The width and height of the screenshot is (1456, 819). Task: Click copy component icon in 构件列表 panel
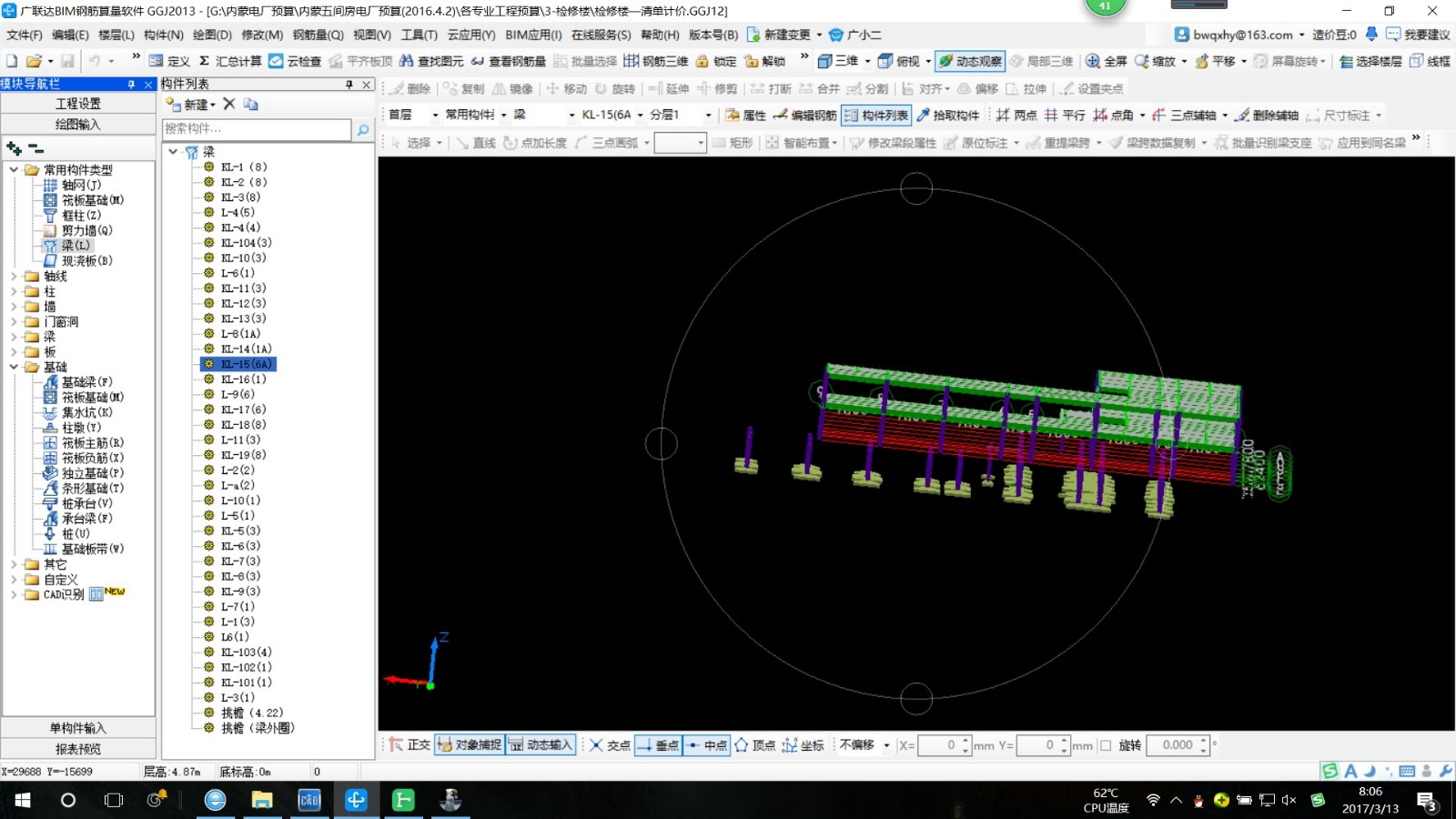[x=250, y=104]
